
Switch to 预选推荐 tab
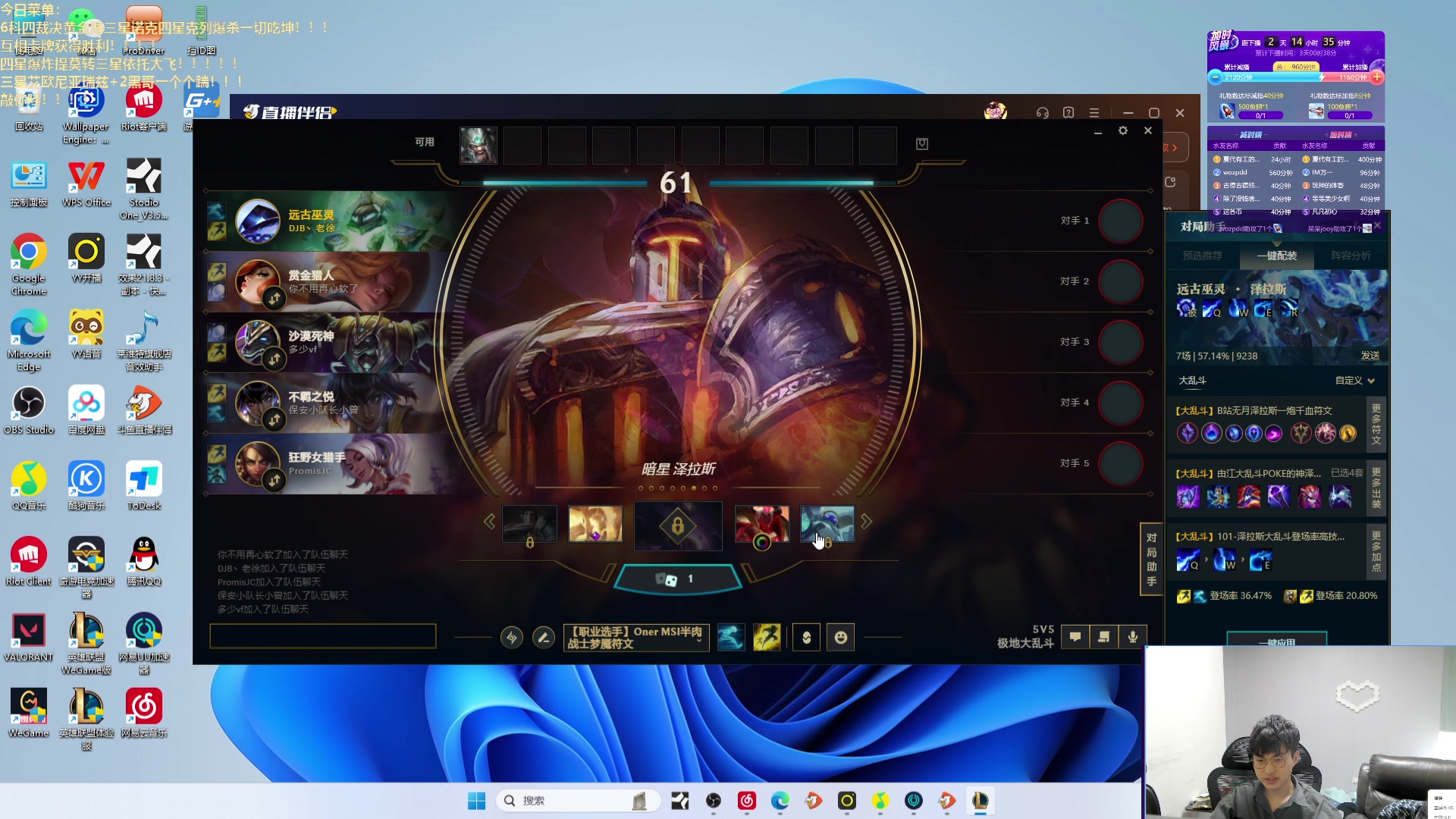coord(1202,256)
